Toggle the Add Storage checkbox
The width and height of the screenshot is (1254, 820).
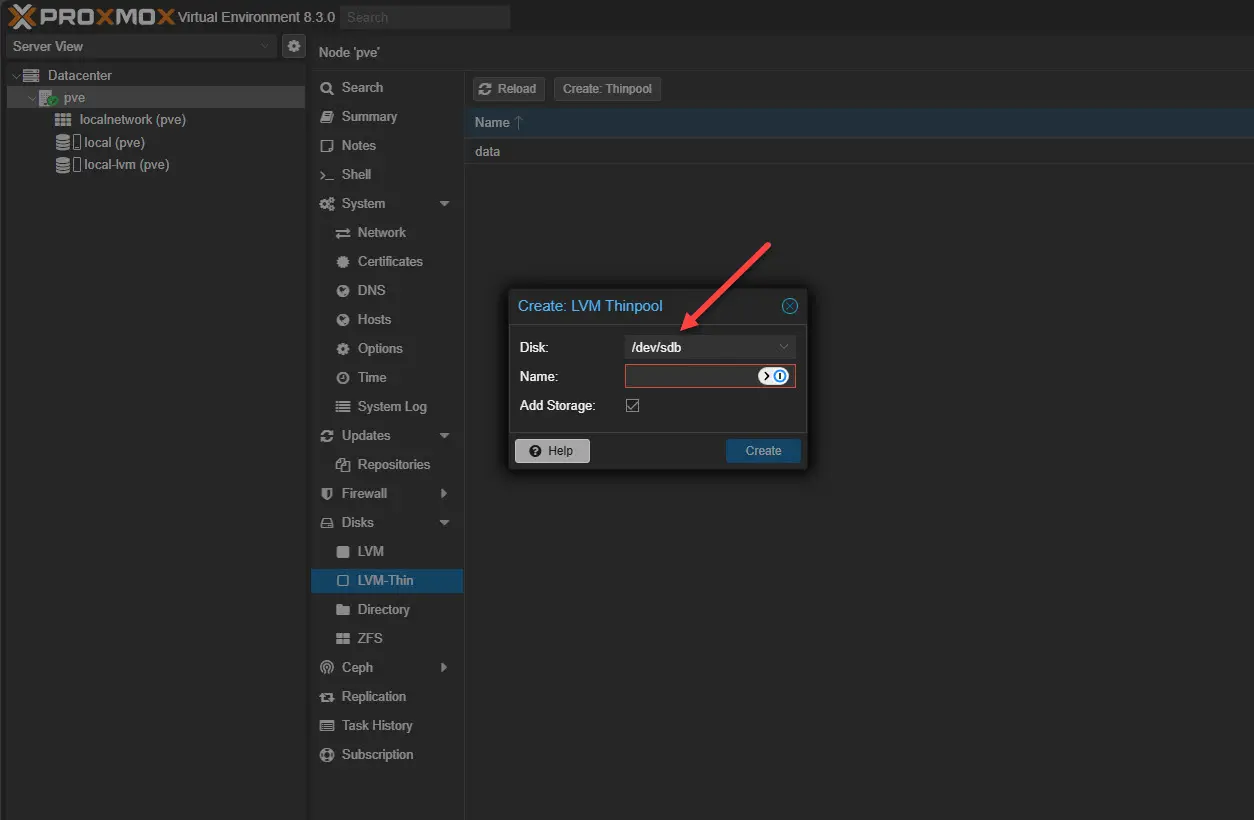click(632, 405)
